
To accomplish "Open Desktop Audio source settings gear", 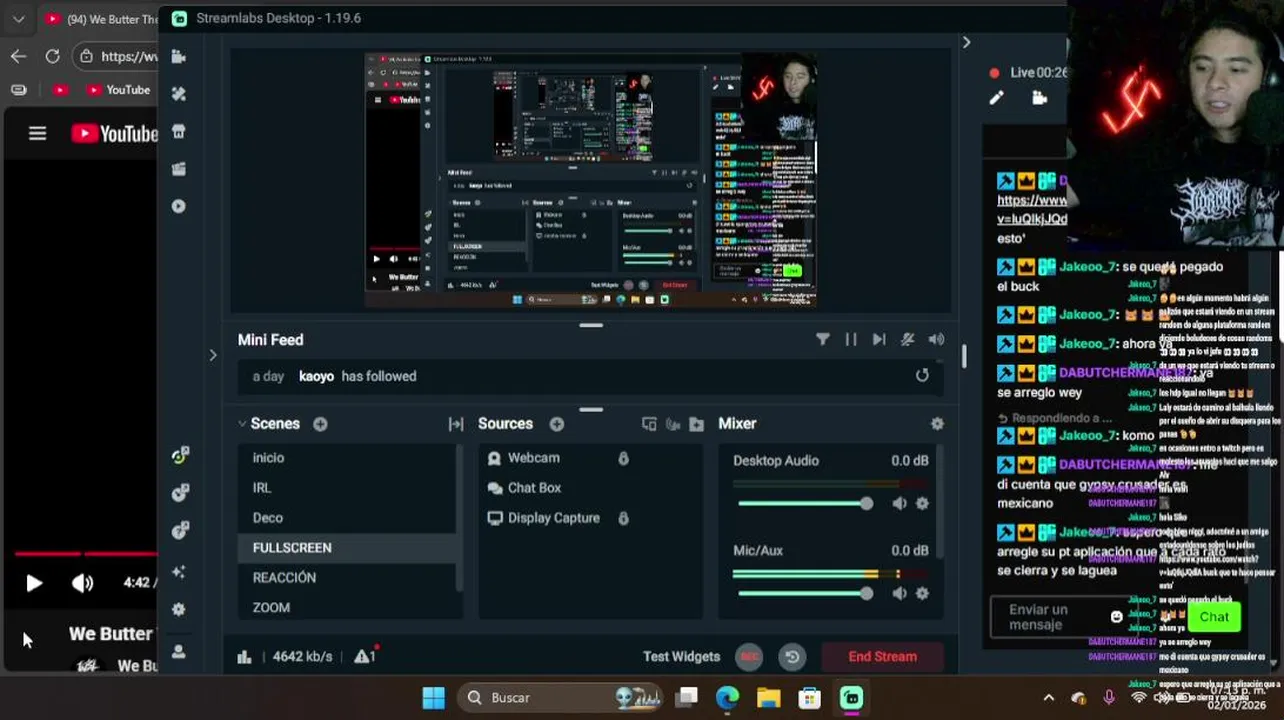I will click(922, 503).
